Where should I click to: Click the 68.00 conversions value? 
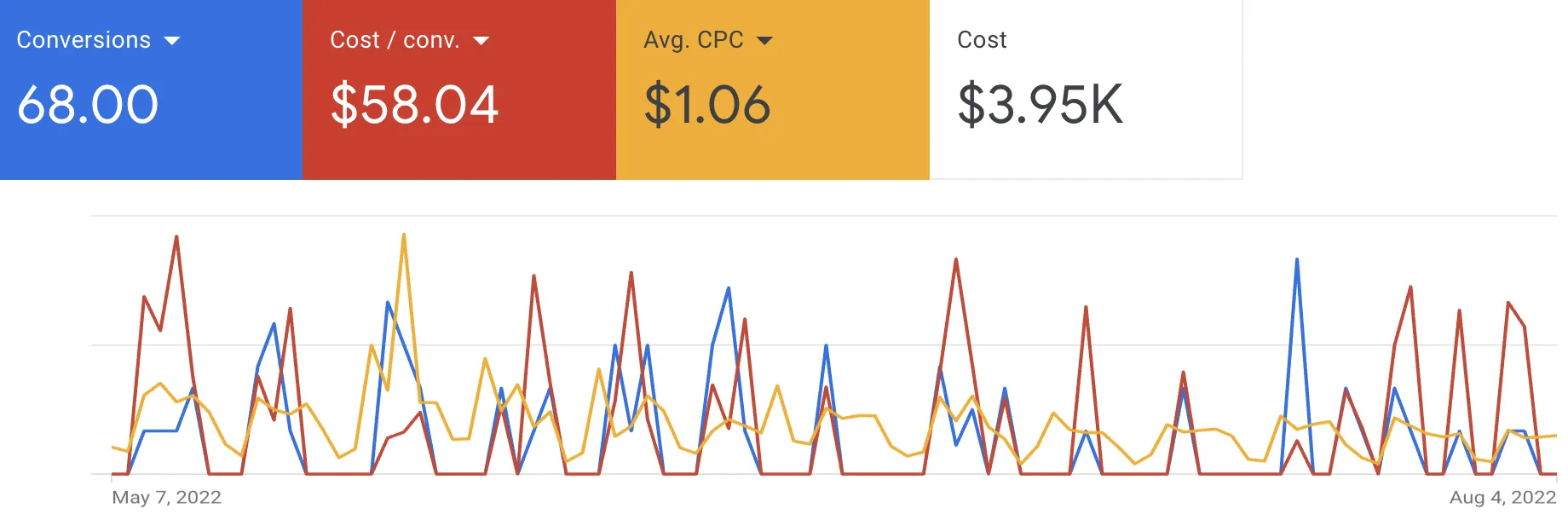pos(88,105)
